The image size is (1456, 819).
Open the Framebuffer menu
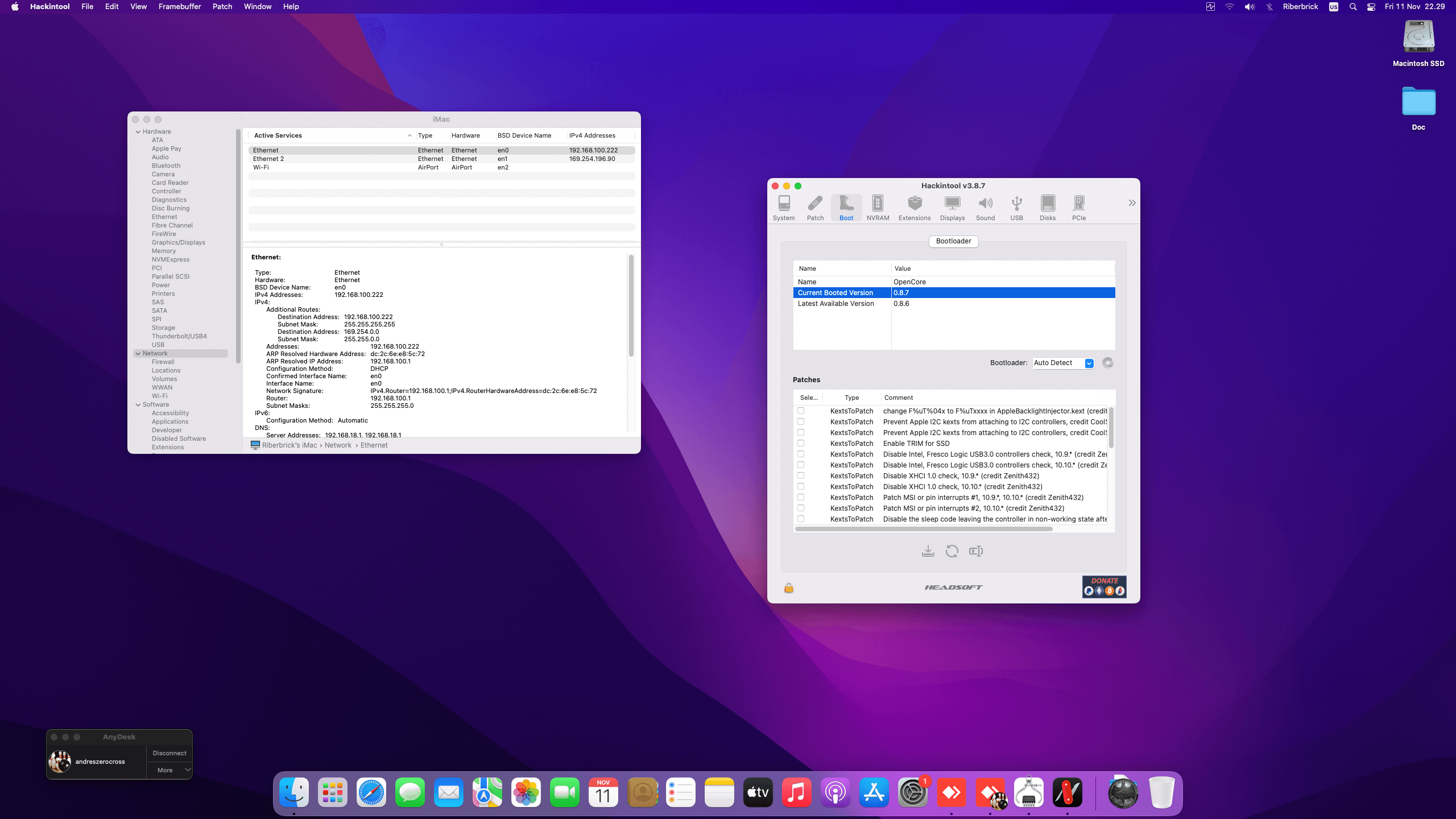179,7
